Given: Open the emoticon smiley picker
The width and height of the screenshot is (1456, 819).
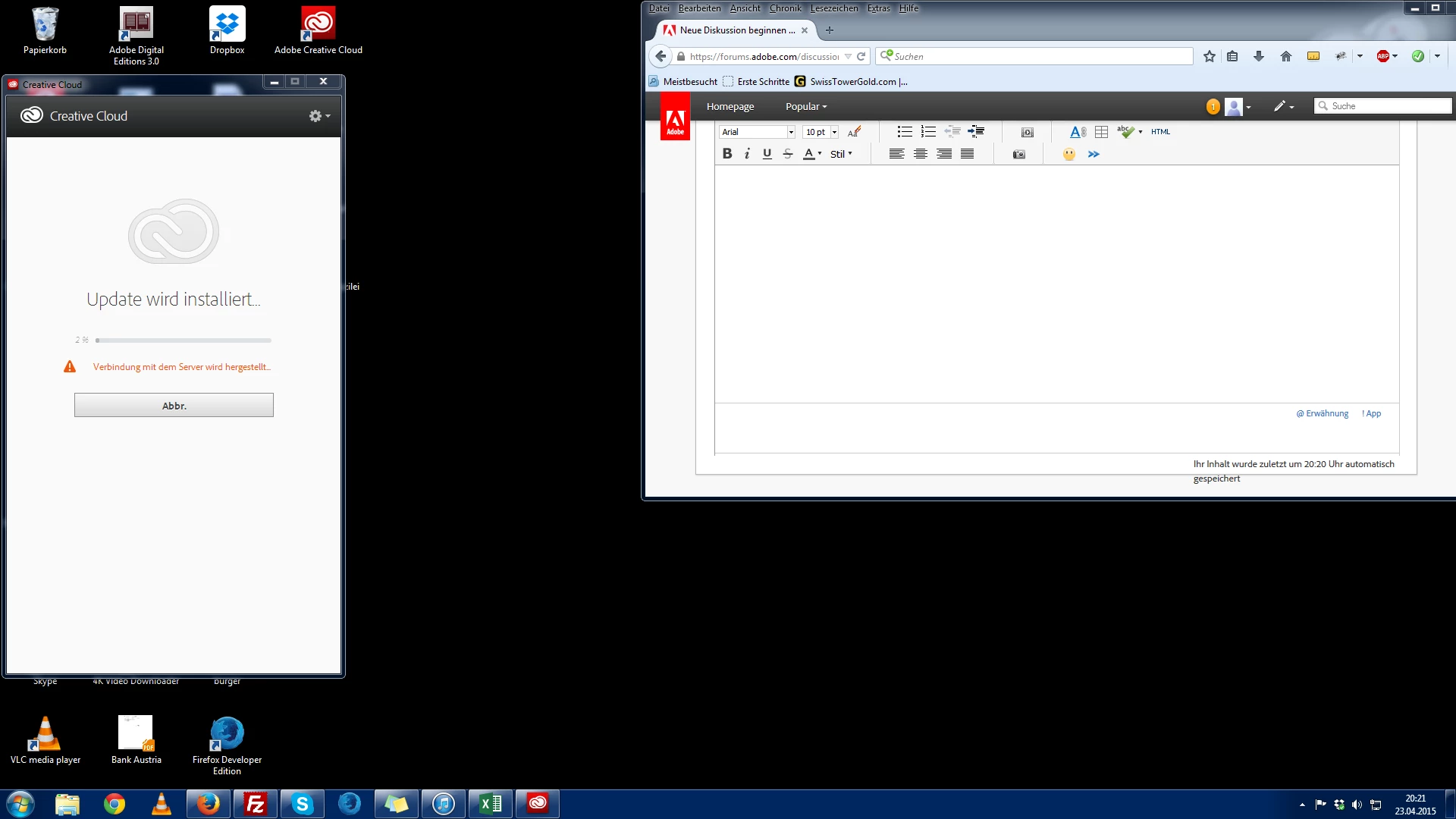Looking at the screenshot, I should [1068, 155].
